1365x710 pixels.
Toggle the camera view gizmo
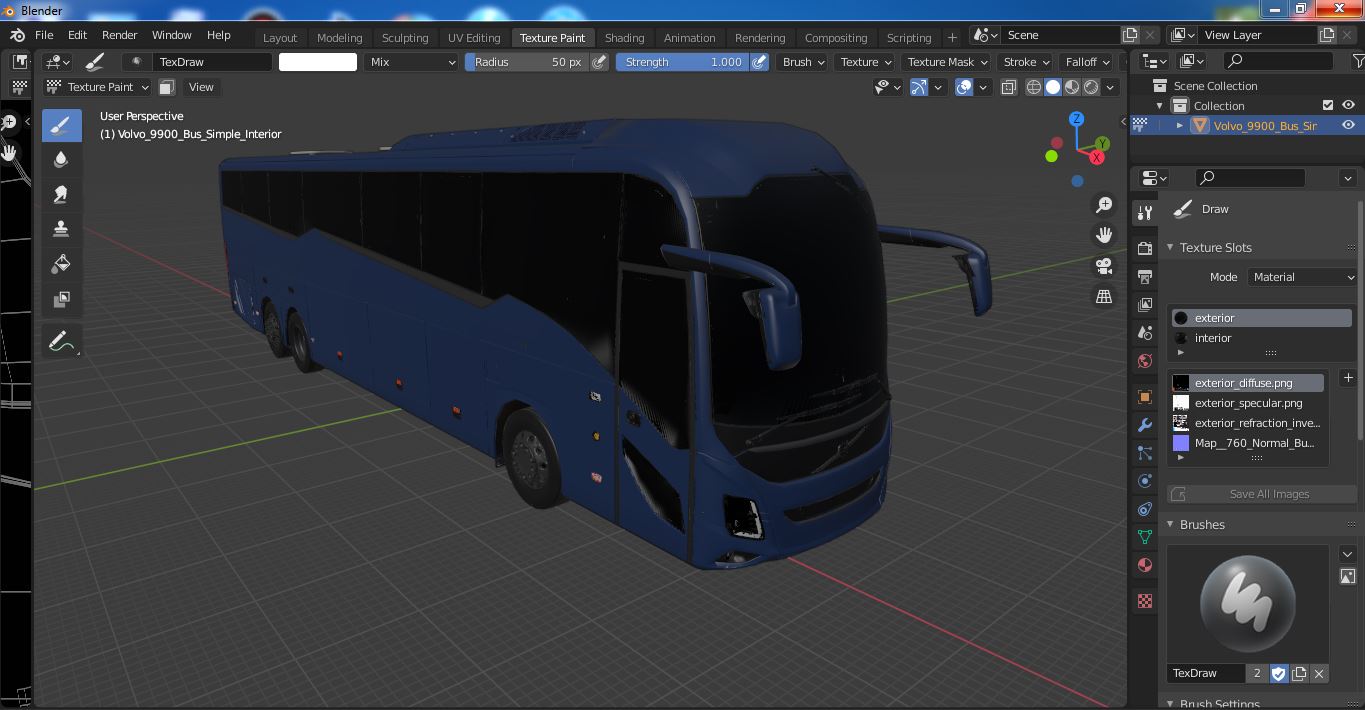coord(1104,266)
